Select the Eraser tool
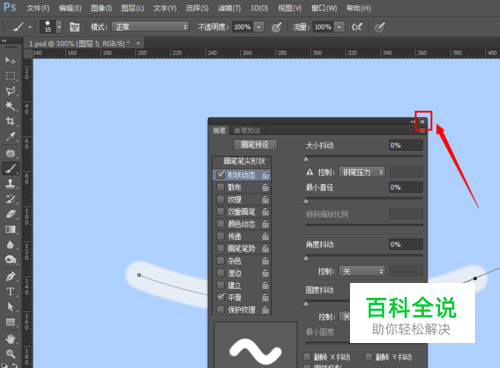This screenshot has height=368, width=500. pyautogui.click(x=10, y=214)
